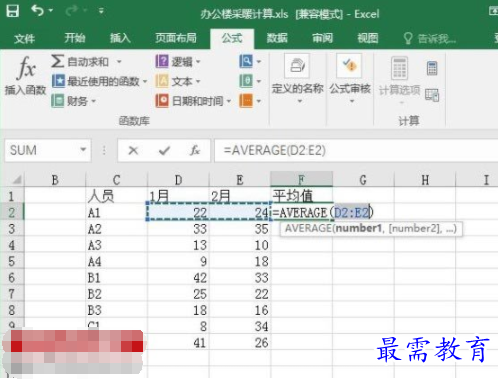The width and height of the screenshot is (498, 381).
Task: Click the calculate sheet icon
Action: coord(432,95)
